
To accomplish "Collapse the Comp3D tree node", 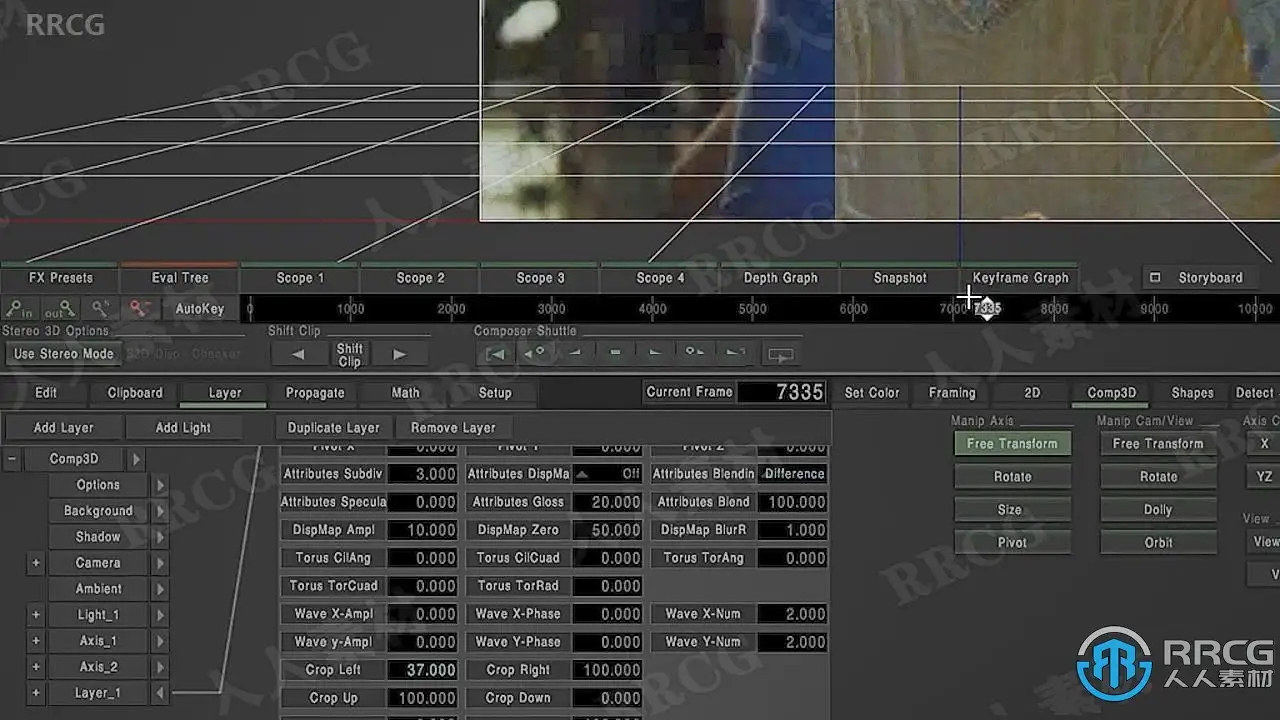I will pos(12,459).
